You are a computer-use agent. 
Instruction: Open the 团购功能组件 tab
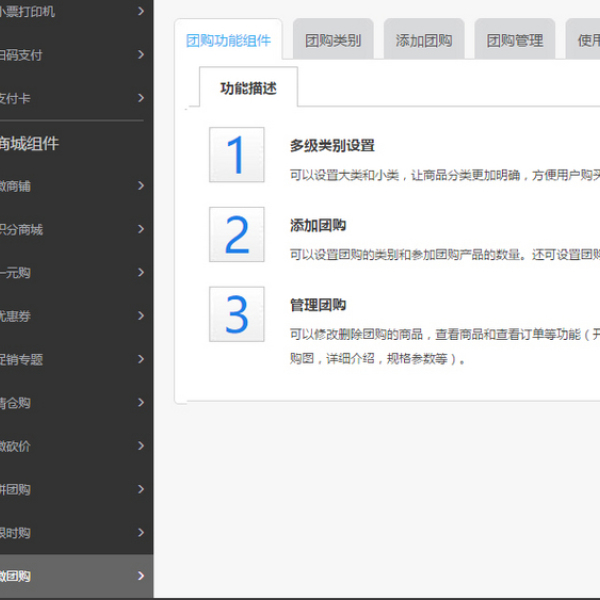[x=228, y=41]
